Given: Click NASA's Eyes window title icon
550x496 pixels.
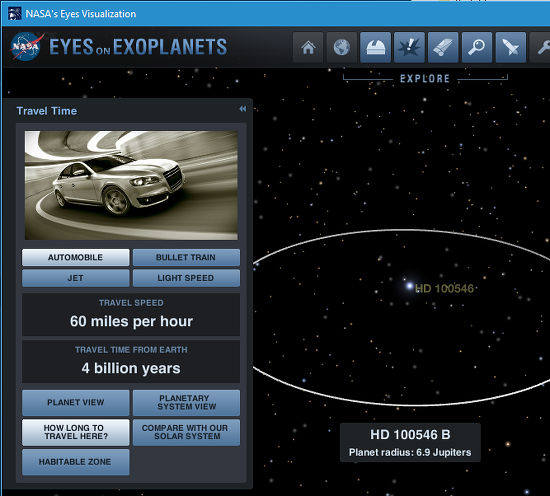Looking at the screenshot, I should [x=14, y=14].
